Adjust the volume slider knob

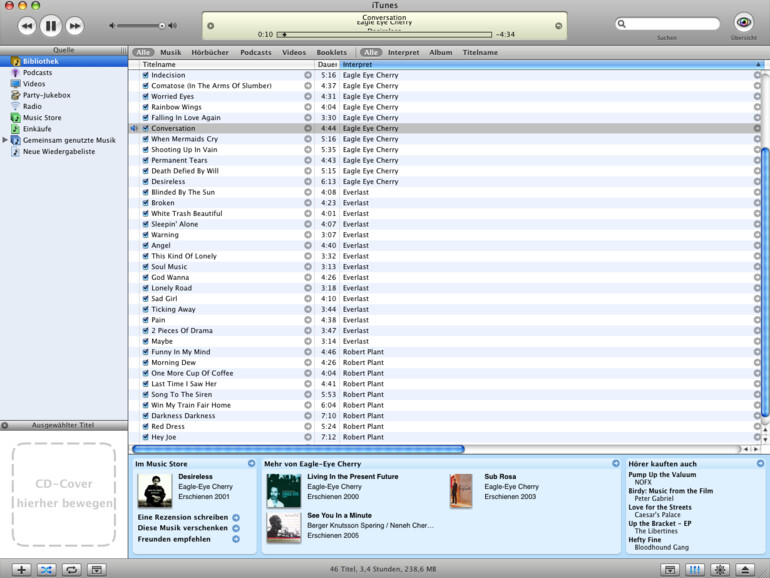pos(162,26)
